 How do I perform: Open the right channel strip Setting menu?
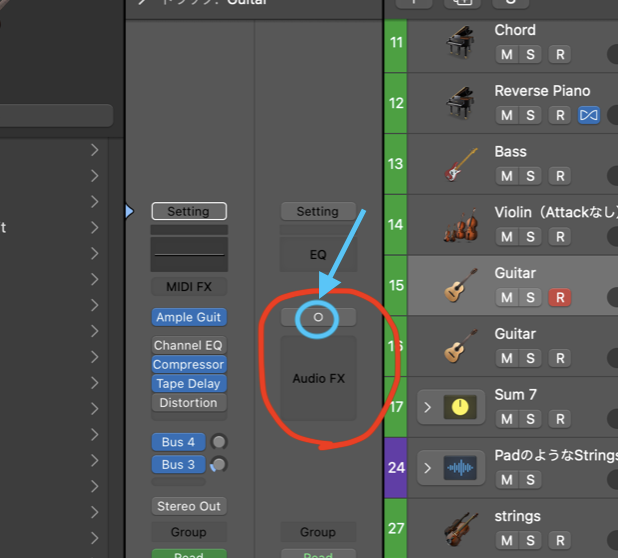(318, 211)
